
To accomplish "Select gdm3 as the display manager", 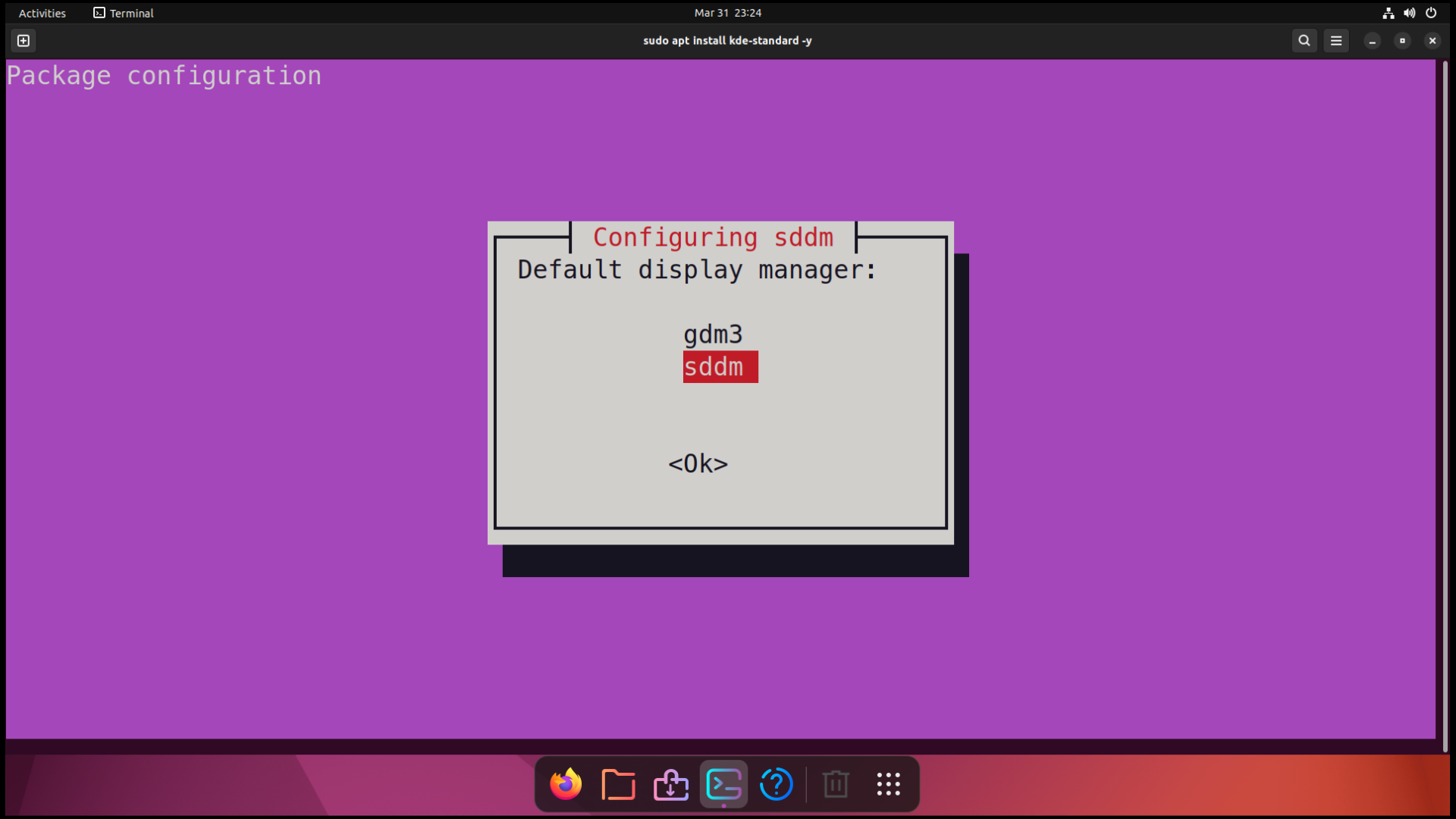I will (713, 334).
